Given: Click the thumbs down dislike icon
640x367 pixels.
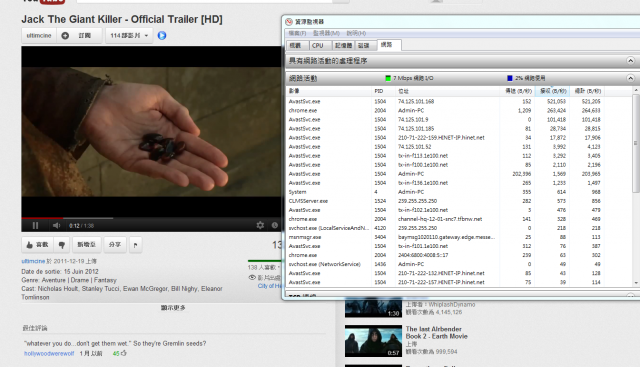Looking at the screenshot, I should pos(62,245).
